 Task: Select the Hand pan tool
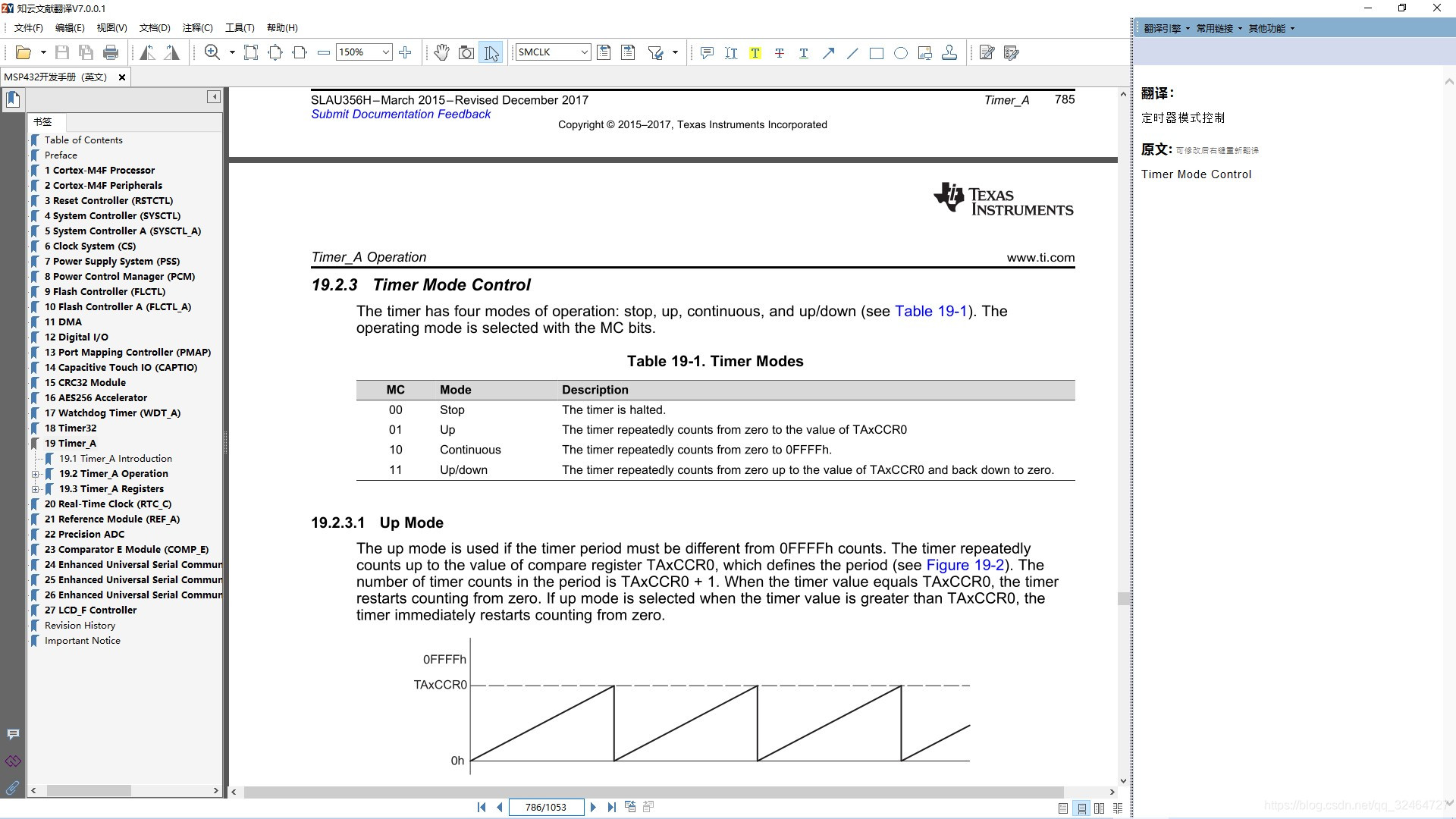point(441,52)
